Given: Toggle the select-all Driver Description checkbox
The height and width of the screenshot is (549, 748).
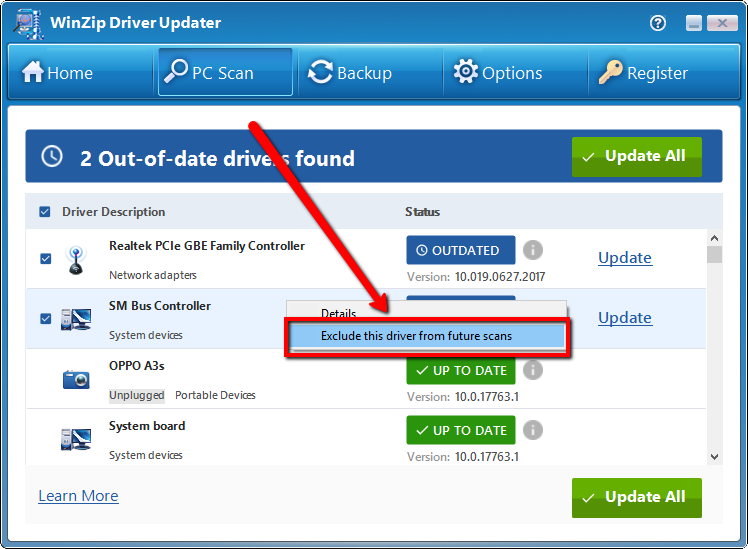Looking at the screenshot, I should coord(45,212).
